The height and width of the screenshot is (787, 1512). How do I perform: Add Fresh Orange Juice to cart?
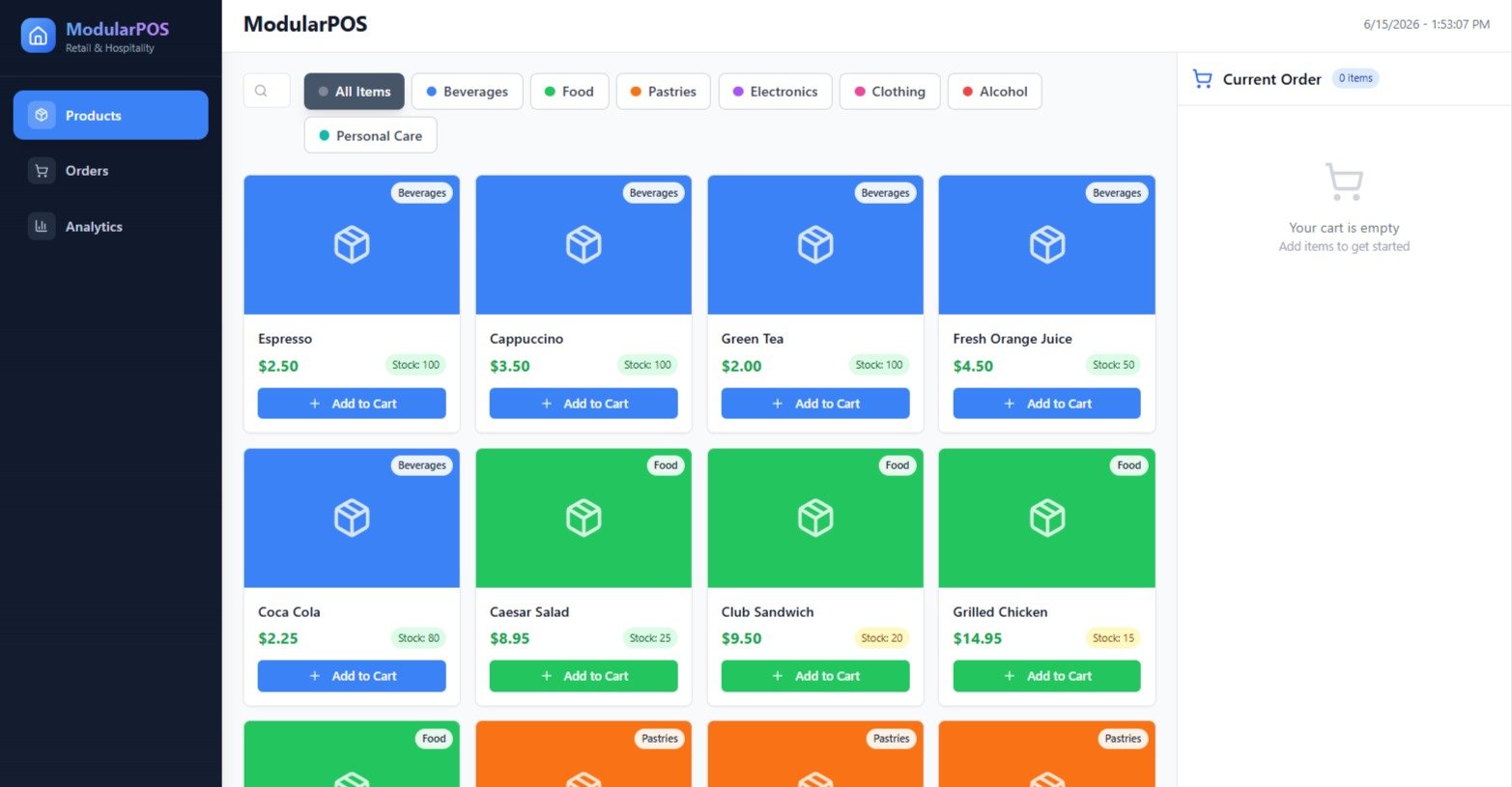pyautogui.click(x=1046, y=404)
